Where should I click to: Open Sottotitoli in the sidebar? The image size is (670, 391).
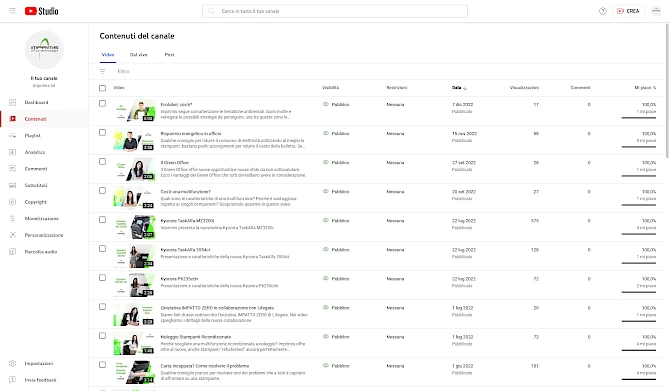tap(44, 185)
